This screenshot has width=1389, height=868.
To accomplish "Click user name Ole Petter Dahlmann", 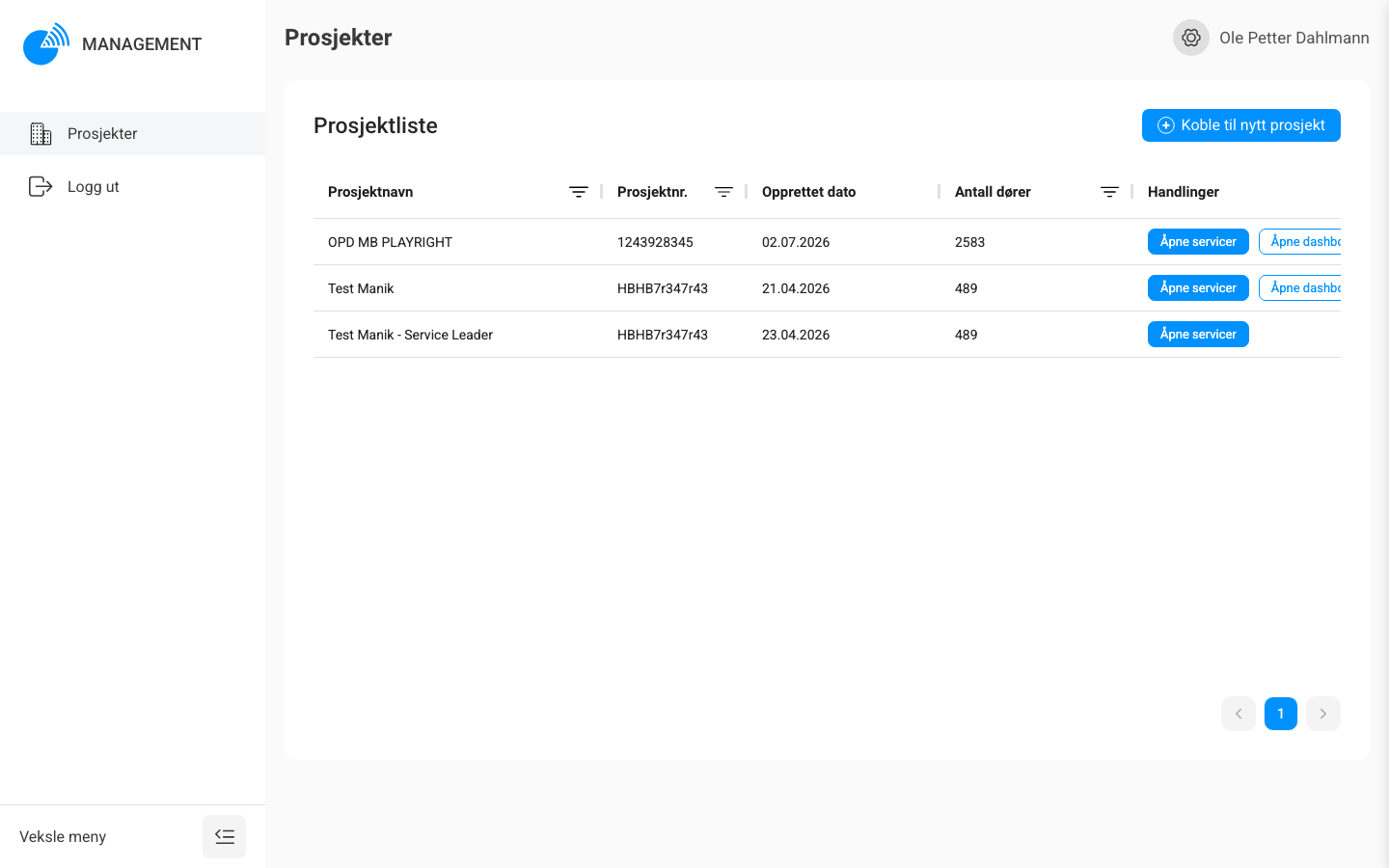I will [1294, 38].
